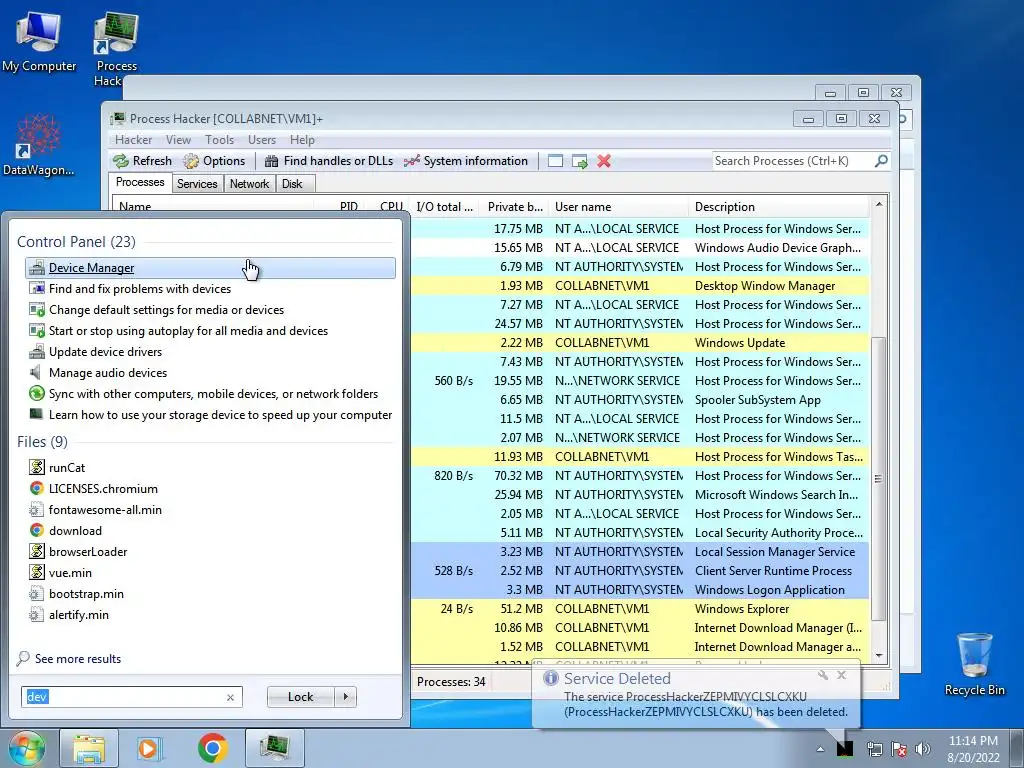This screenshot has width=1024, height=768.
Task: Click the process list scroll down arrow
Action: (879, 656)
